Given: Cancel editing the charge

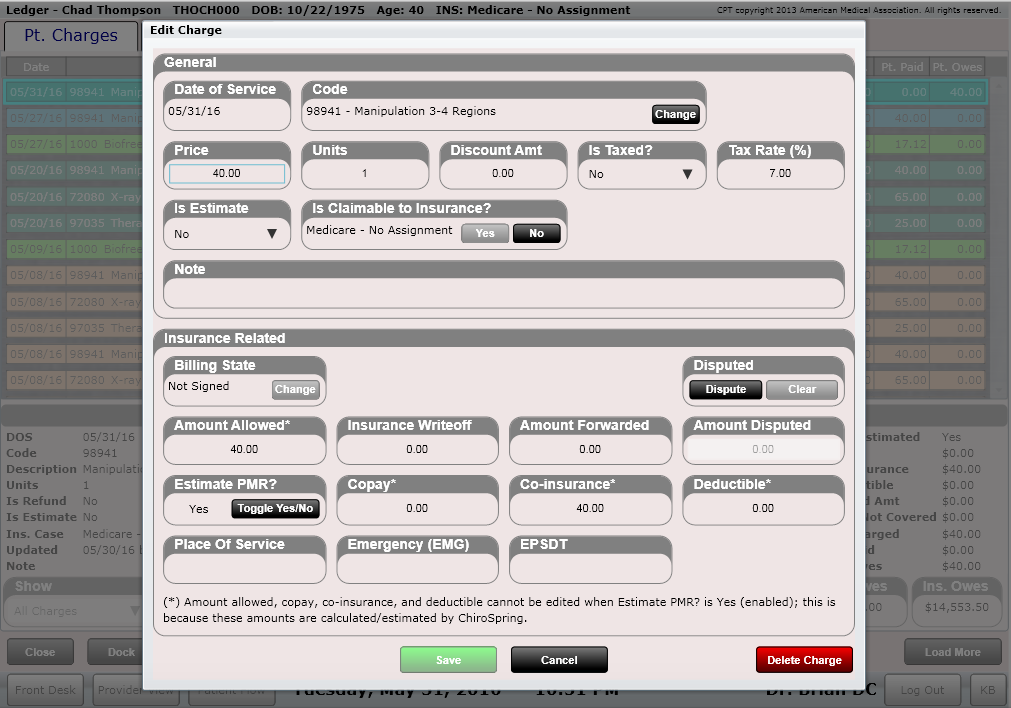Looking at the screenshot, I should (x=559, y=660).
